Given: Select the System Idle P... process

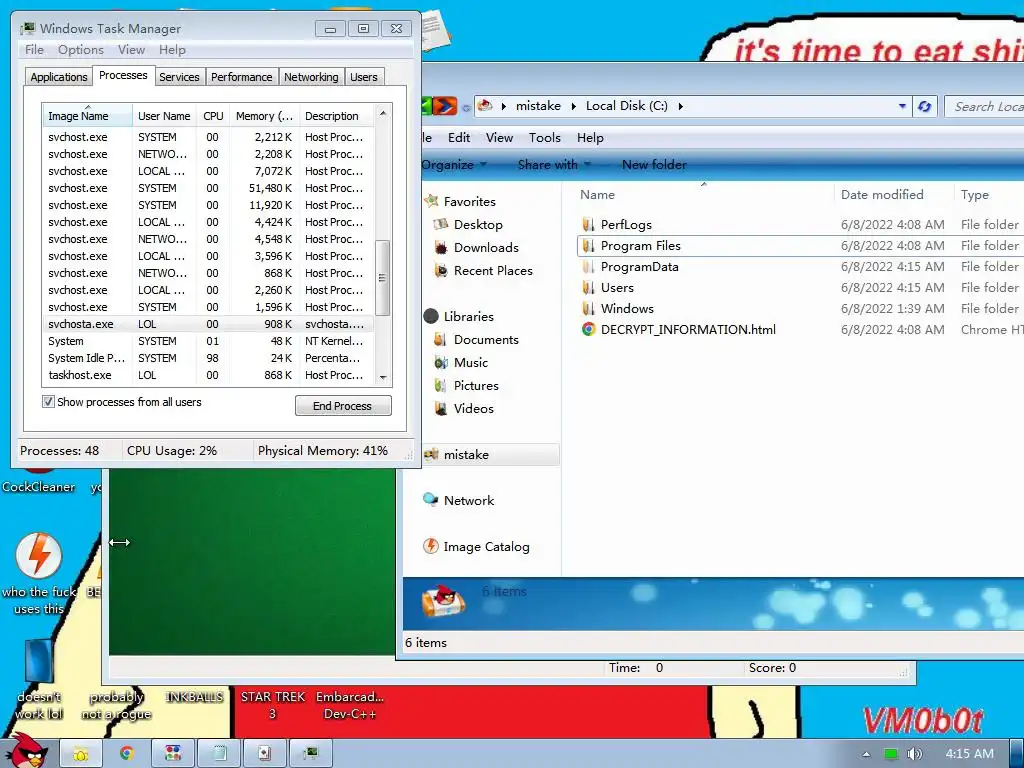Looking at the screenshot, I should 208,358.
